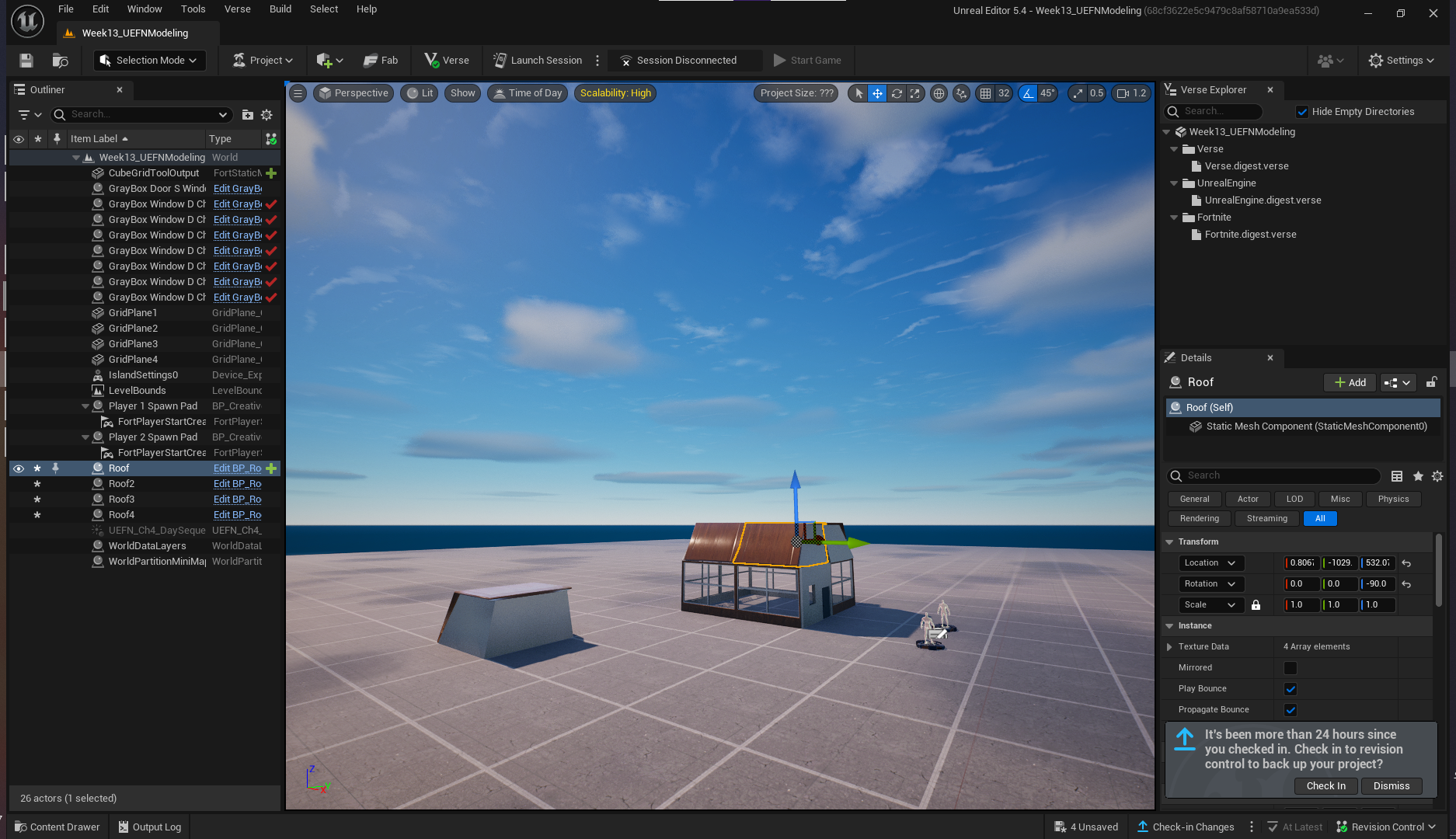The height and width of the screenshot is (839, 1456).
Task: Open the Location type dropdown
Action: tap(1210, 563)
